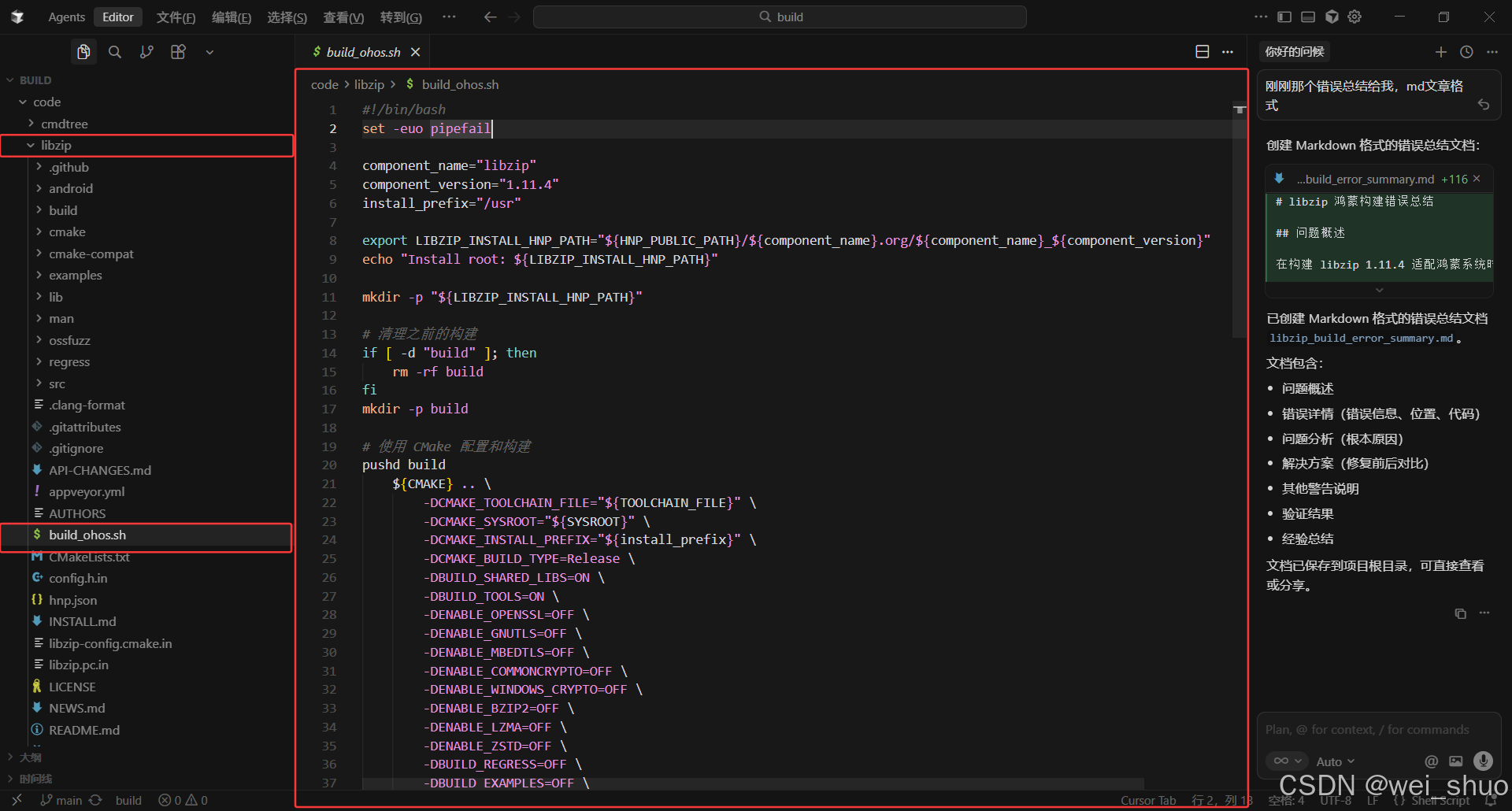The height and width of the screenshot is (811, 1512).
Task: Click the Cursor logo icon
Action: (x=17, y=17)
